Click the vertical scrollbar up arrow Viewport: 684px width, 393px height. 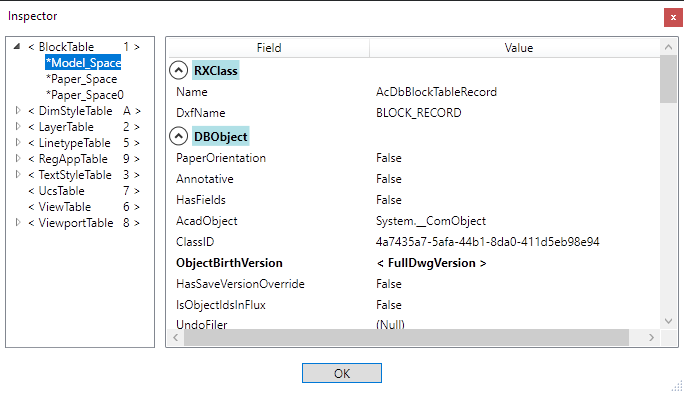668,47
